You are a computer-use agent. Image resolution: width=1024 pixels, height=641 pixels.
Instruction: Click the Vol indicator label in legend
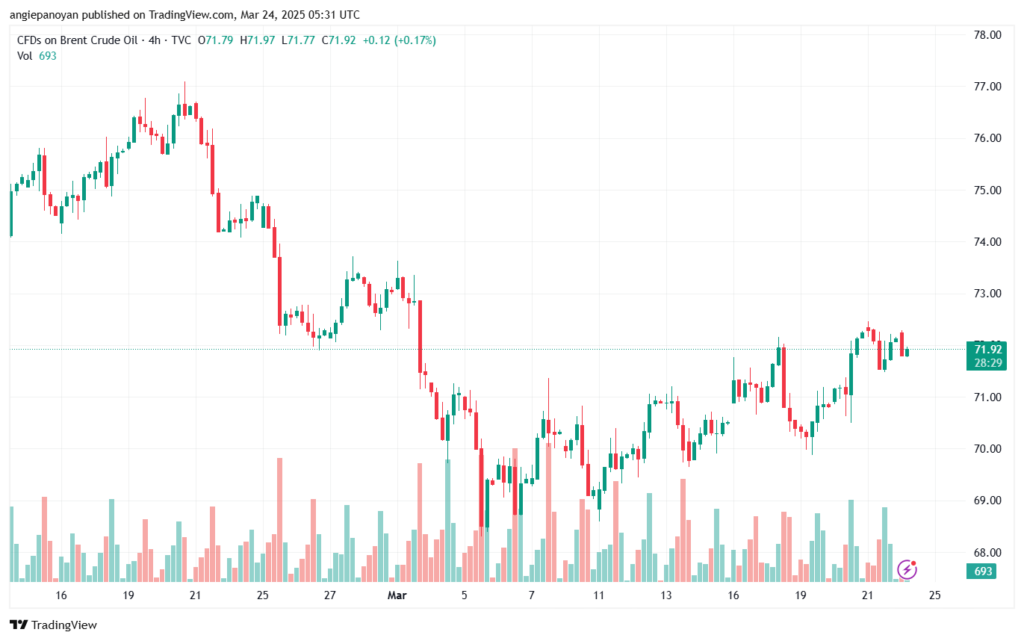click(x=24, y=56)
